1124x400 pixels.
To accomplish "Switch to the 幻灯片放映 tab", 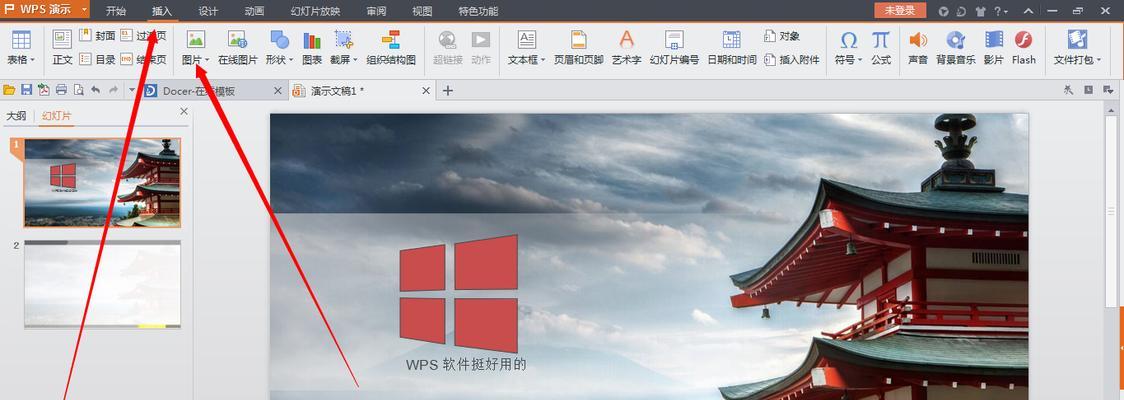I will click(315, 11).
